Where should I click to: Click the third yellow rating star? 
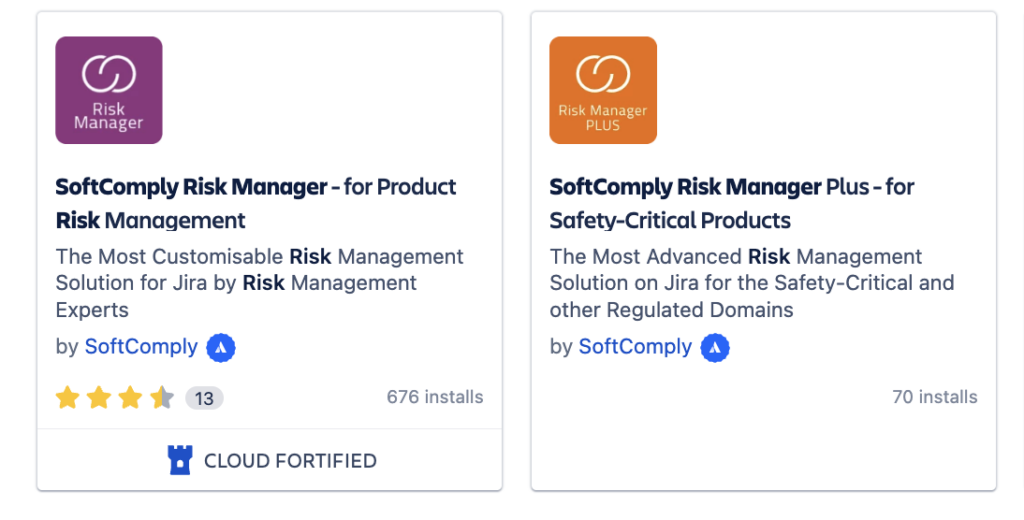(x=130, y=397)
